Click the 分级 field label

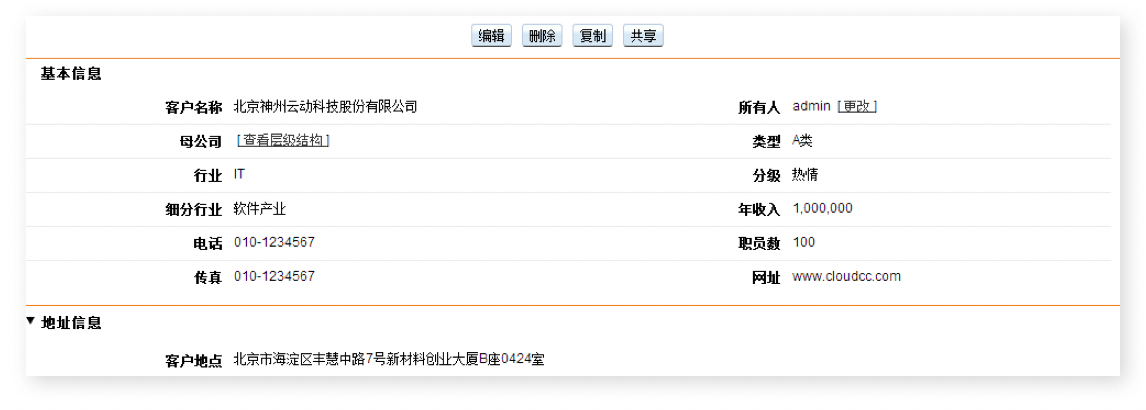point(767,176)
